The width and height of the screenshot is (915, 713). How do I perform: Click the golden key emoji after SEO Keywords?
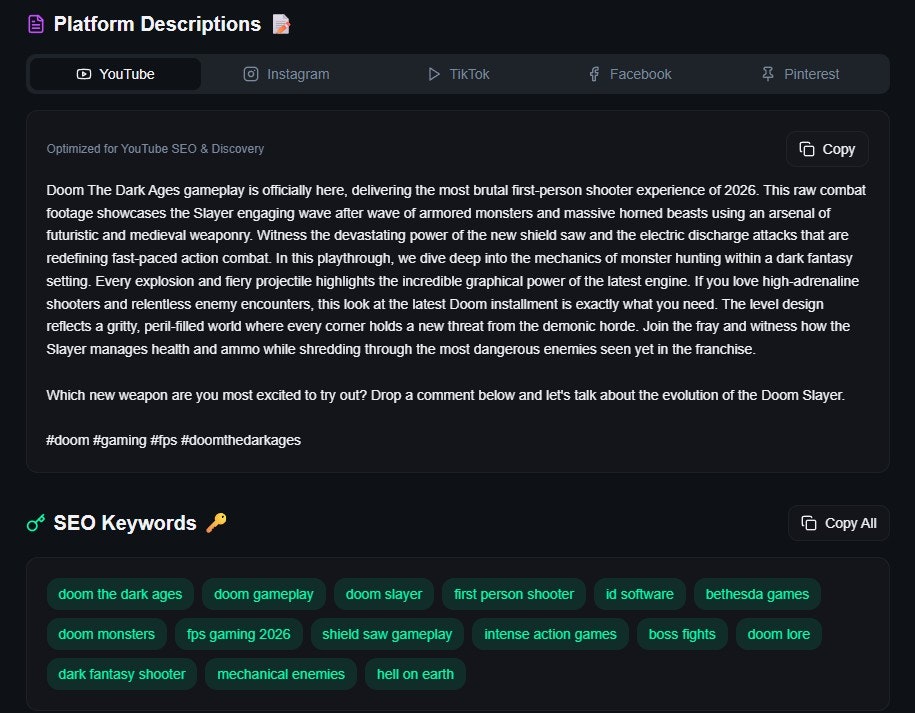click(216, 523)
